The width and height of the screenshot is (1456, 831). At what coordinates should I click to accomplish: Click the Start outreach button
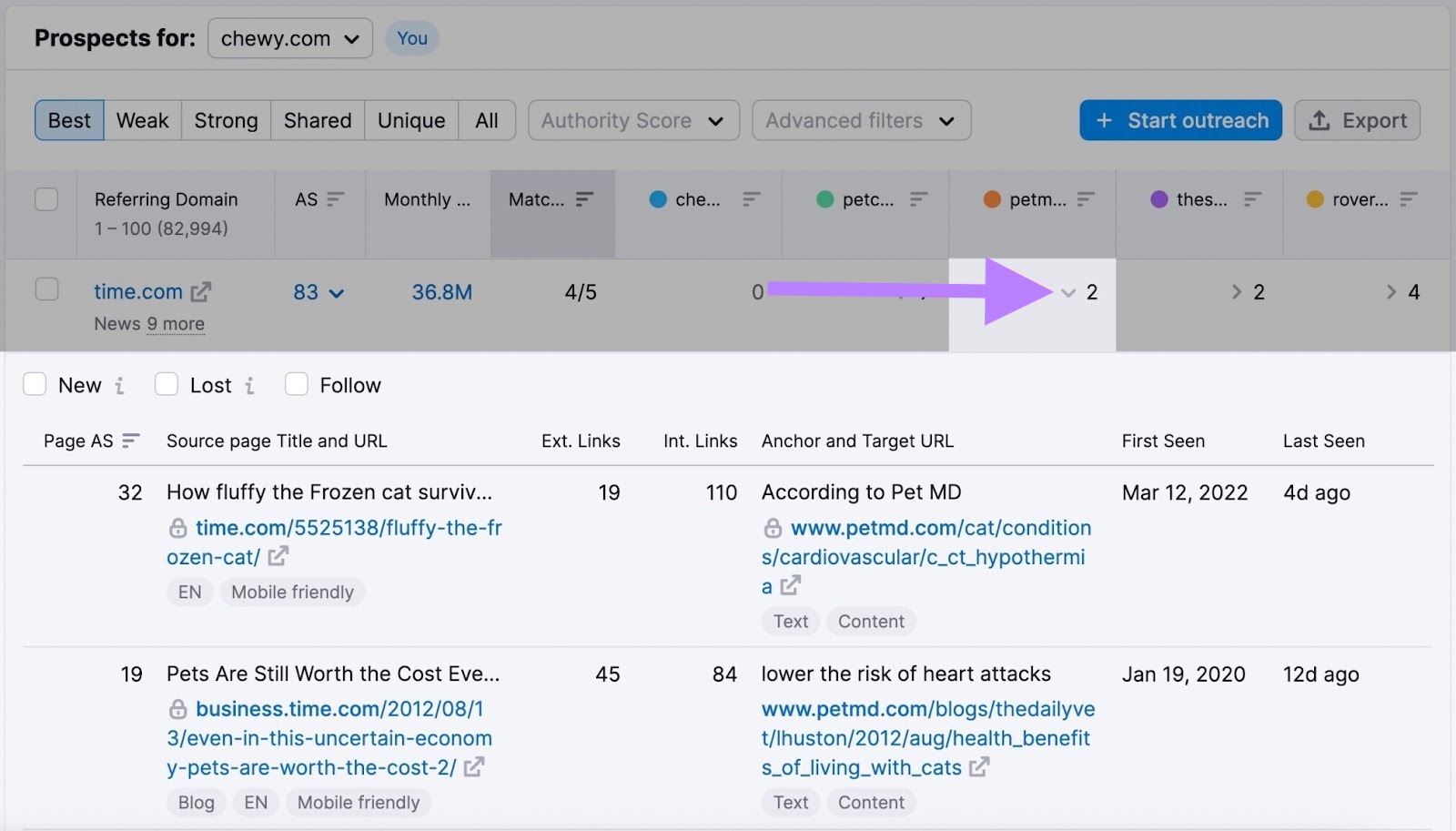(1179, 119)
